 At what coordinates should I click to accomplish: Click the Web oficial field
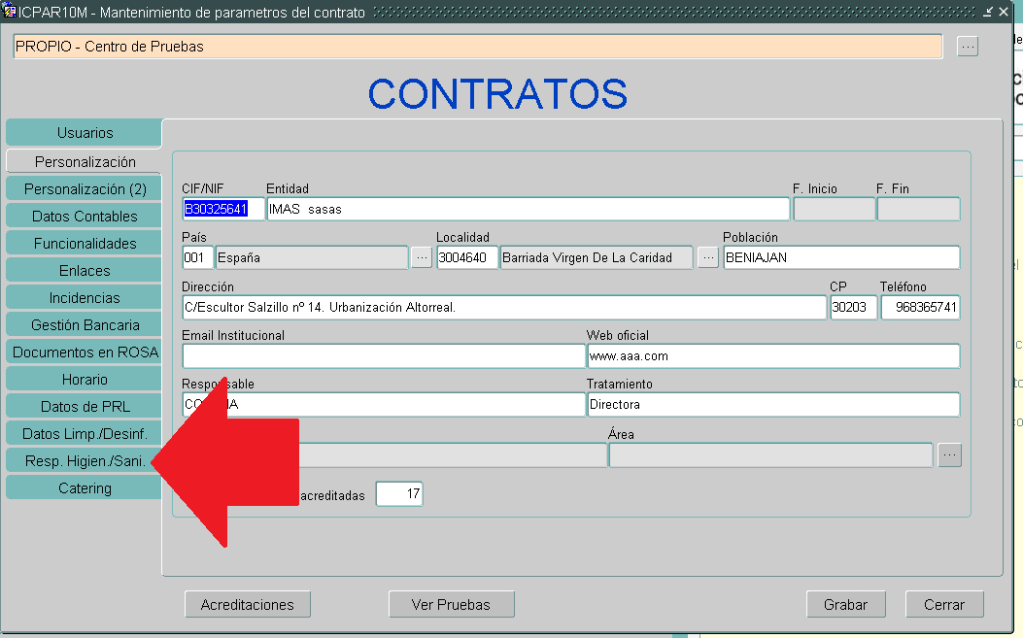point(772,356)
